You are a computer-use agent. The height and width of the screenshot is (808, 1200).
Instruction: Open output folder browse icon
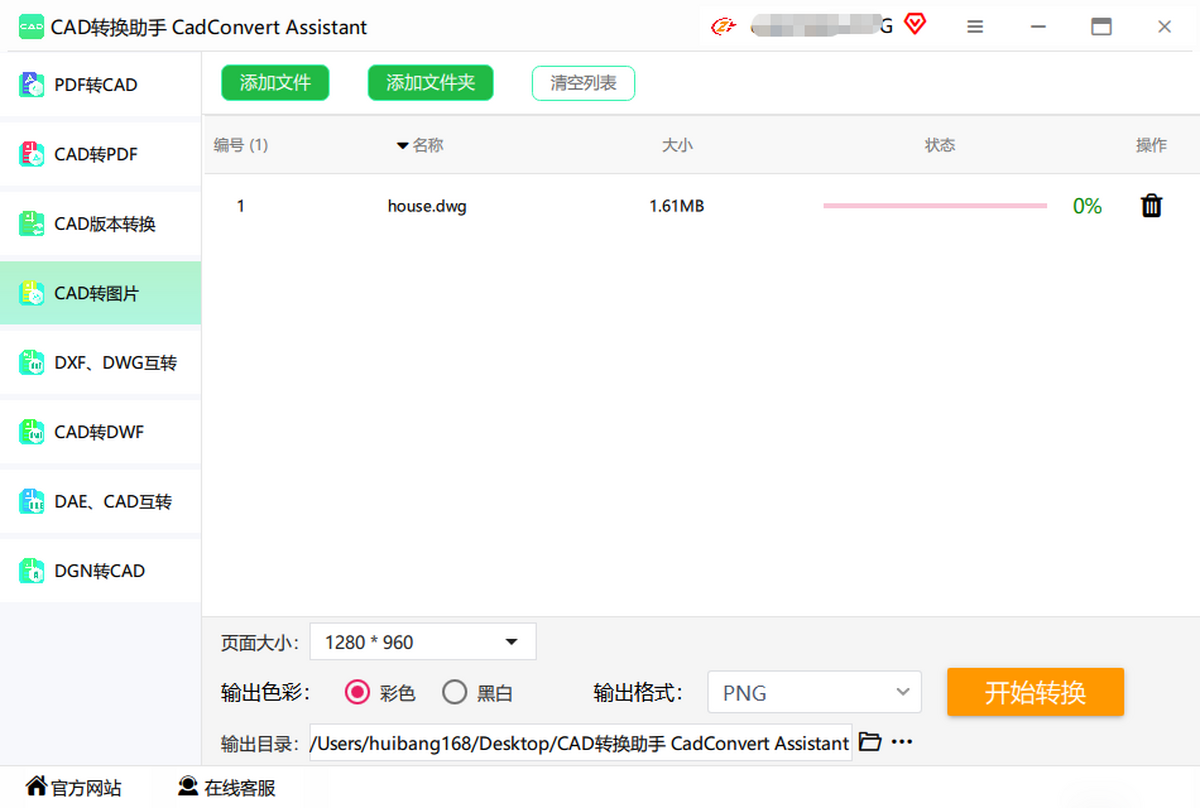coord(870,742)
